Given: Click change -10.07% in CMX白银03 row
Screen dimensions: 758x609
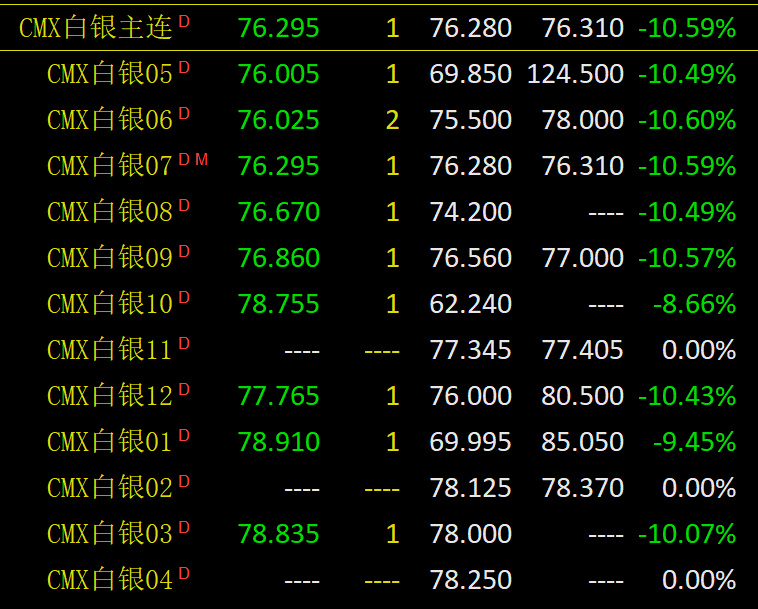Looking at the screenshot, I should [687, 534].
